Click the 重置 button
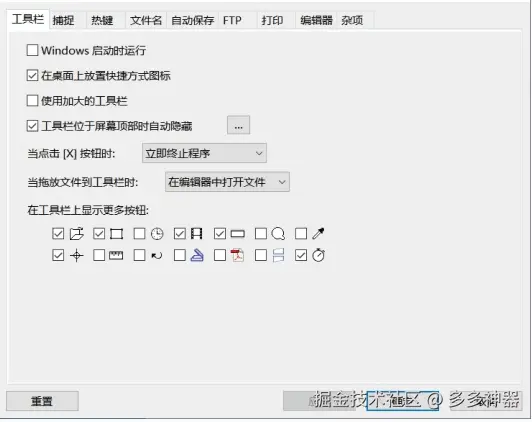Viewport: 532px width, 422px height. pos(42,401)
